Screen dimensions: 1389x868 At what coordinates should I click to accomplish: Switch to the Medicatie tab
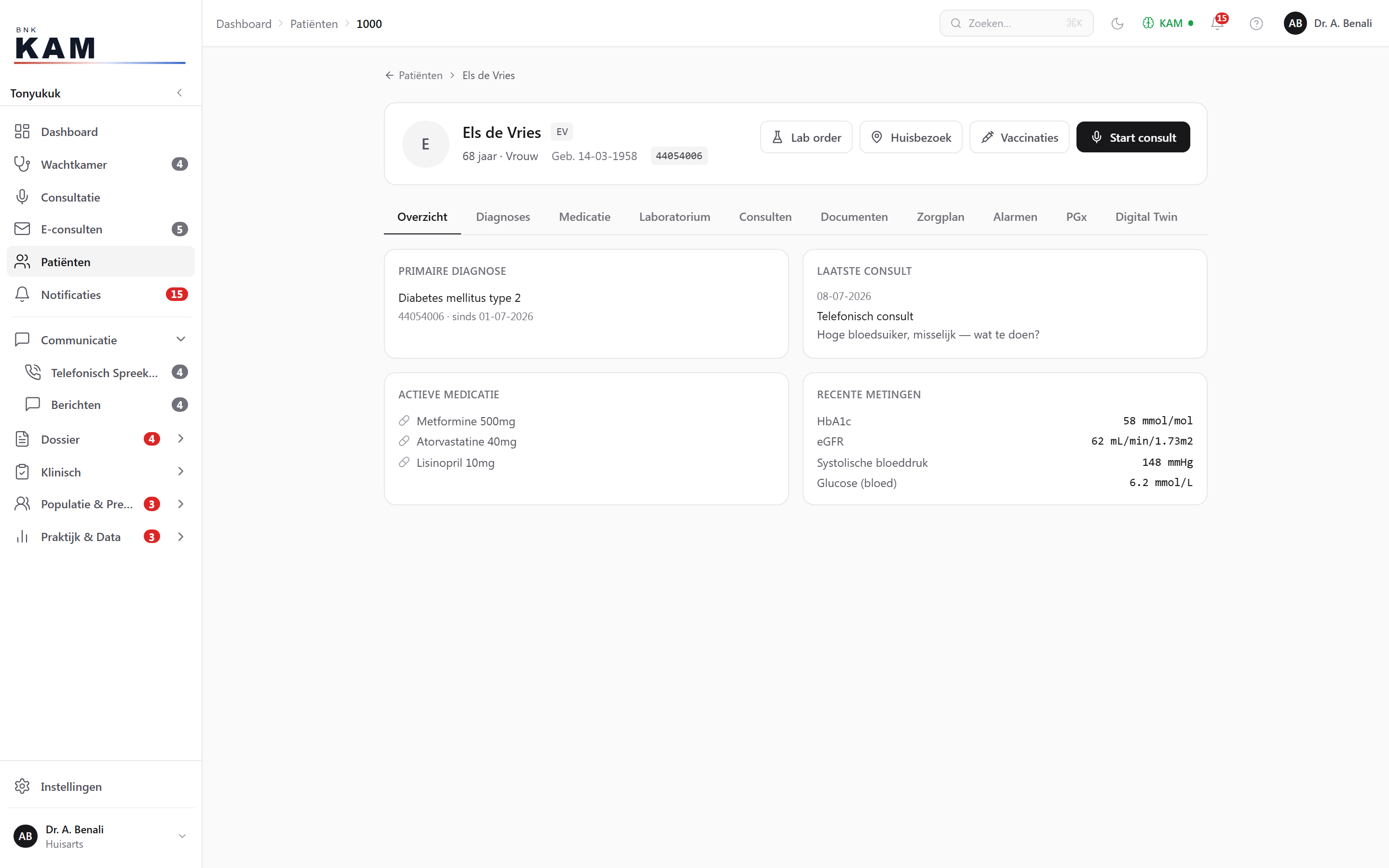(x=585, y=217)
